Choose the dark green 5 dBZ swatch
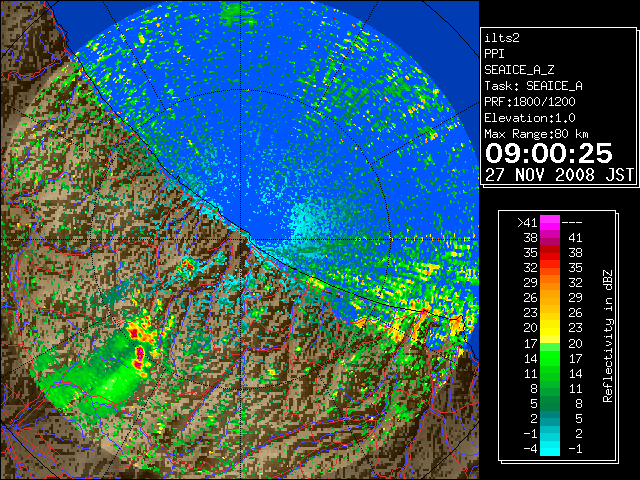Screen dimensions: 640x480 [x=550, y=403]
